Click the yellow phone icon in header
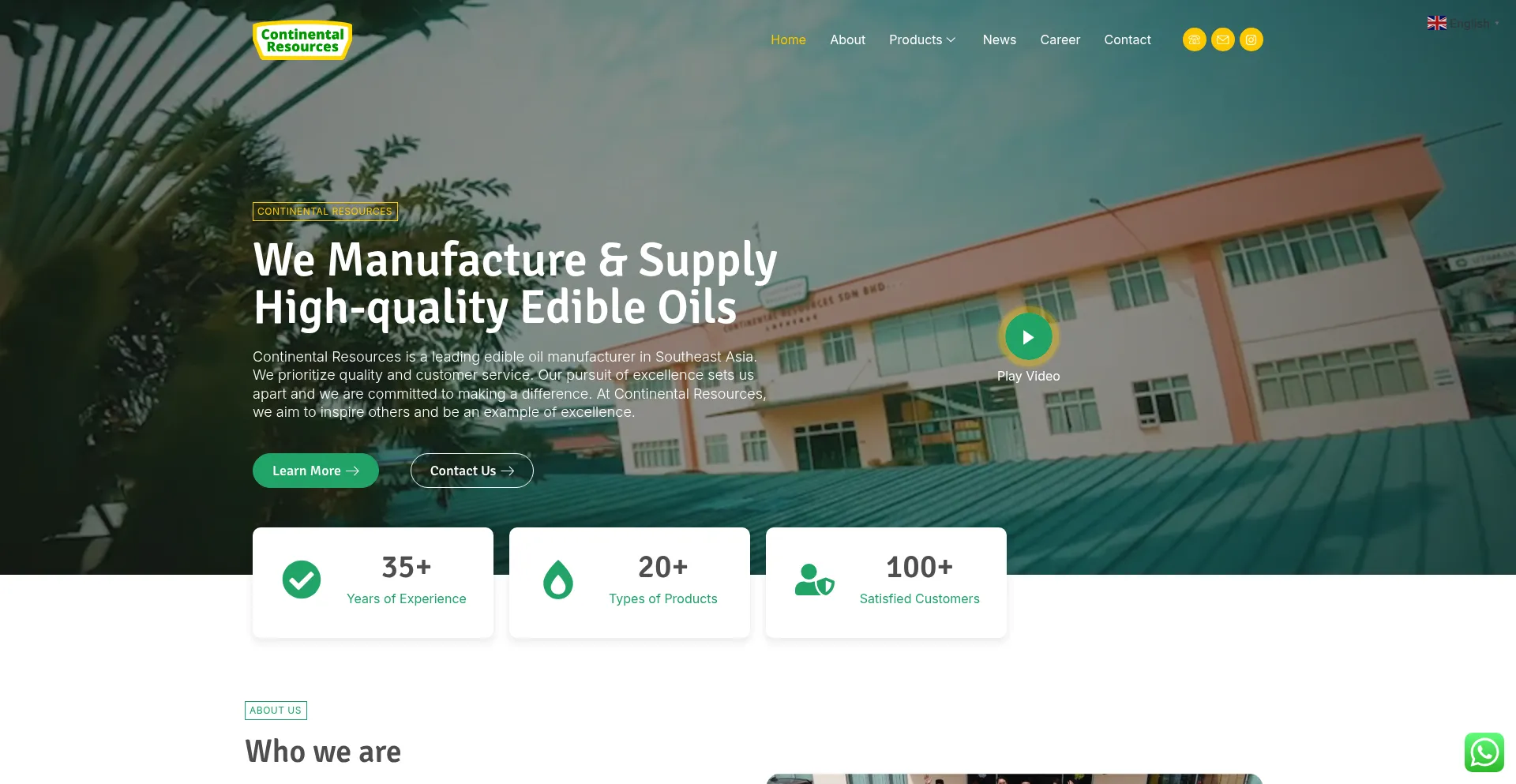Viewport: 1516px width, 784px height. pos(1194,39)
